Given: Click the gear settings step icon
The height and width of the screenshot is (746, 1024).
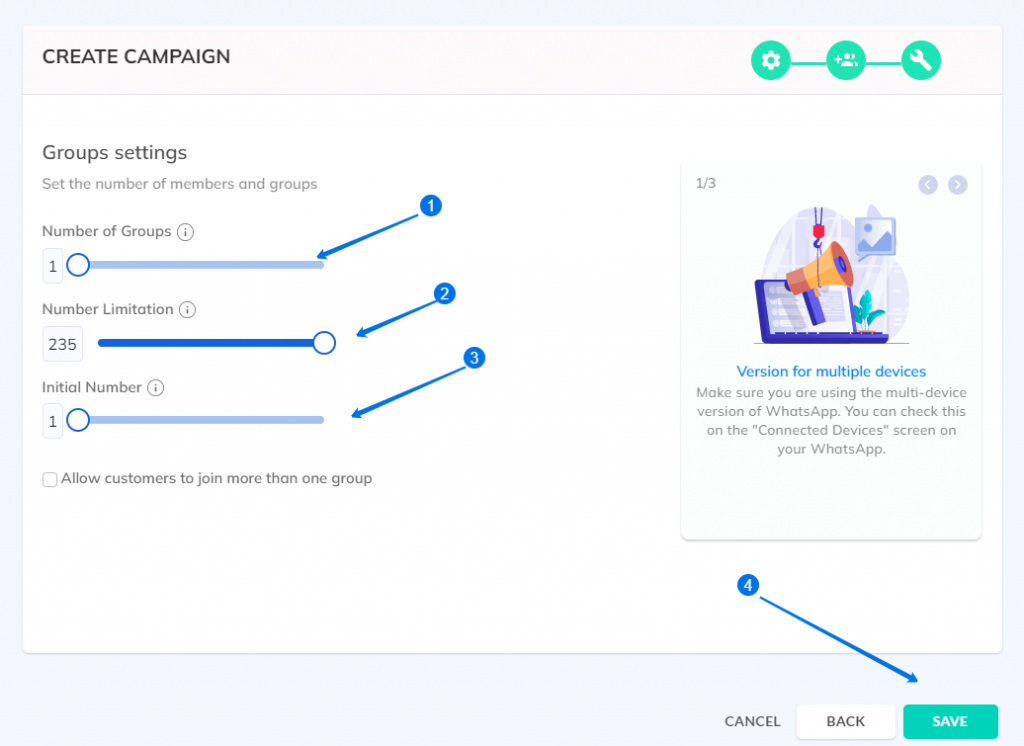Looking at the screenshot, I should point(771,60).
